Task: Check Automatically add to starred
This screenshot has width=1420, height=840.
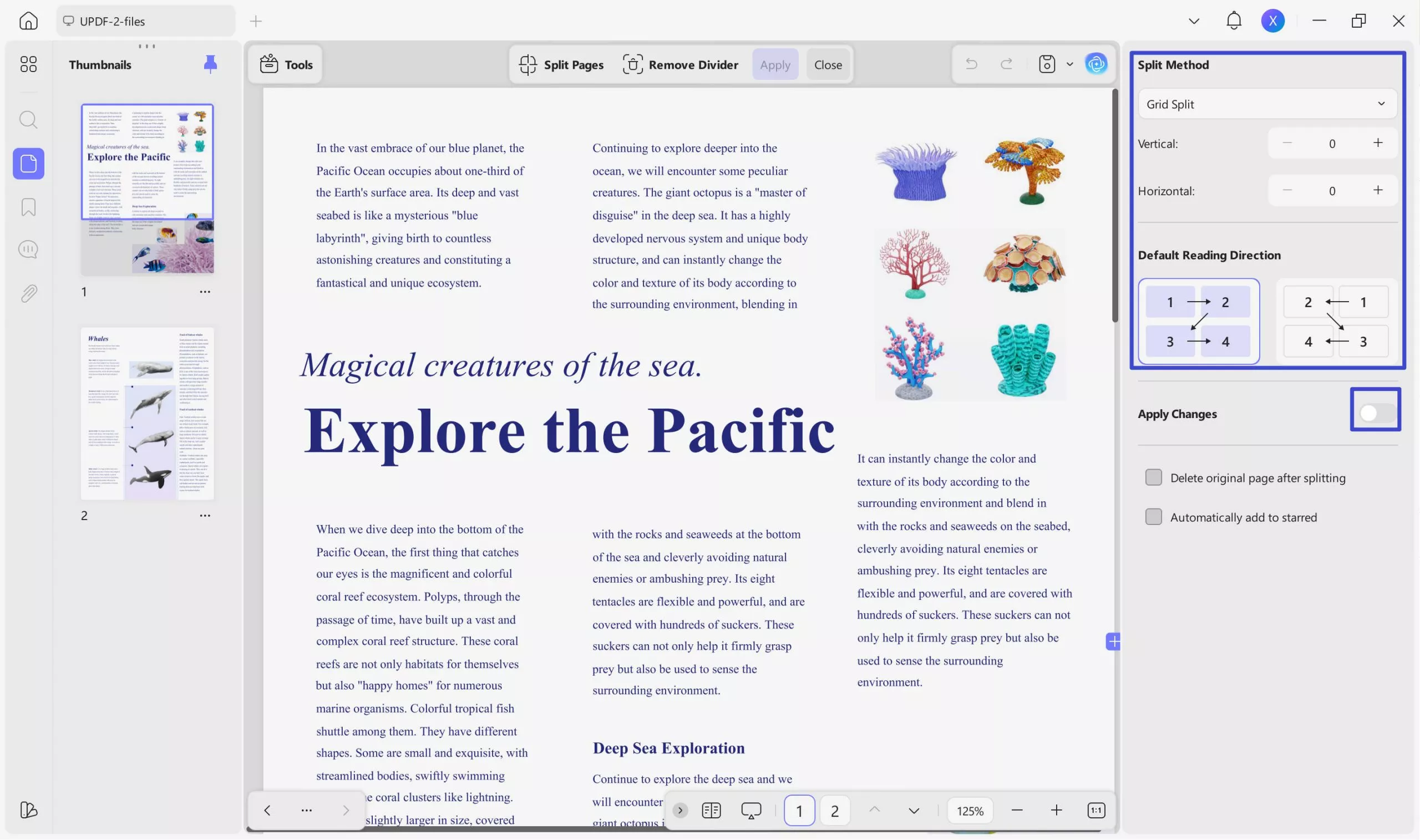Action: [x=1153, y=517]
